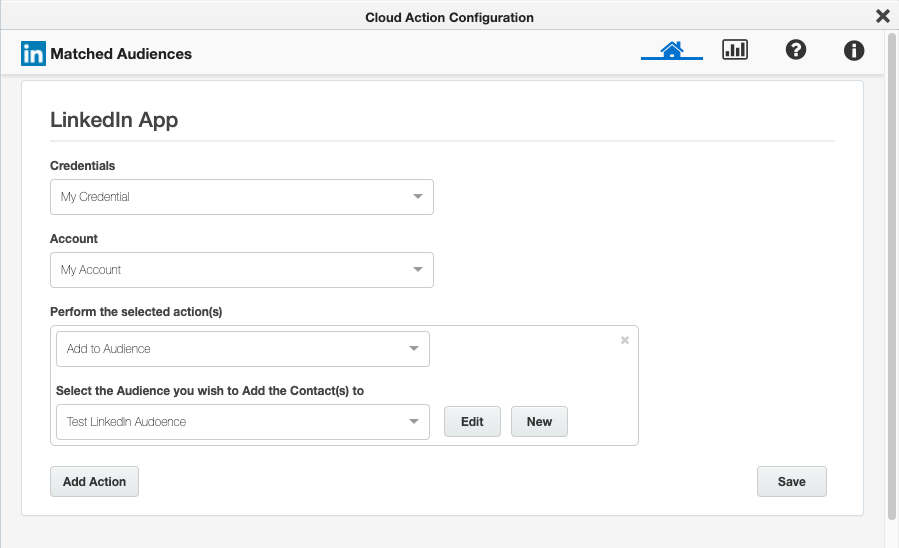Expand the Test LinkedIn Audience dropdown
899x548 pixels.
click(x=242, y=422)
